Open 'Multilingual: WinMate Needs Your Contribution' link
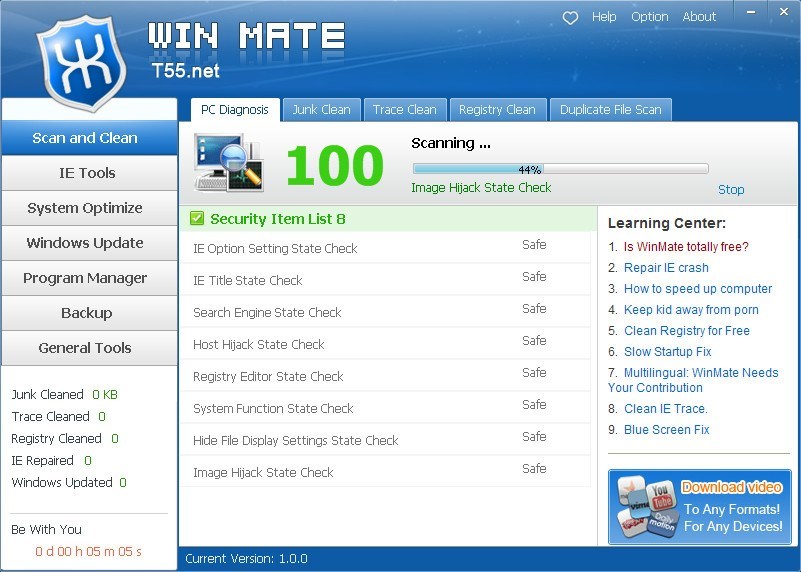This screenshot has width=801, height=572. 693,380
